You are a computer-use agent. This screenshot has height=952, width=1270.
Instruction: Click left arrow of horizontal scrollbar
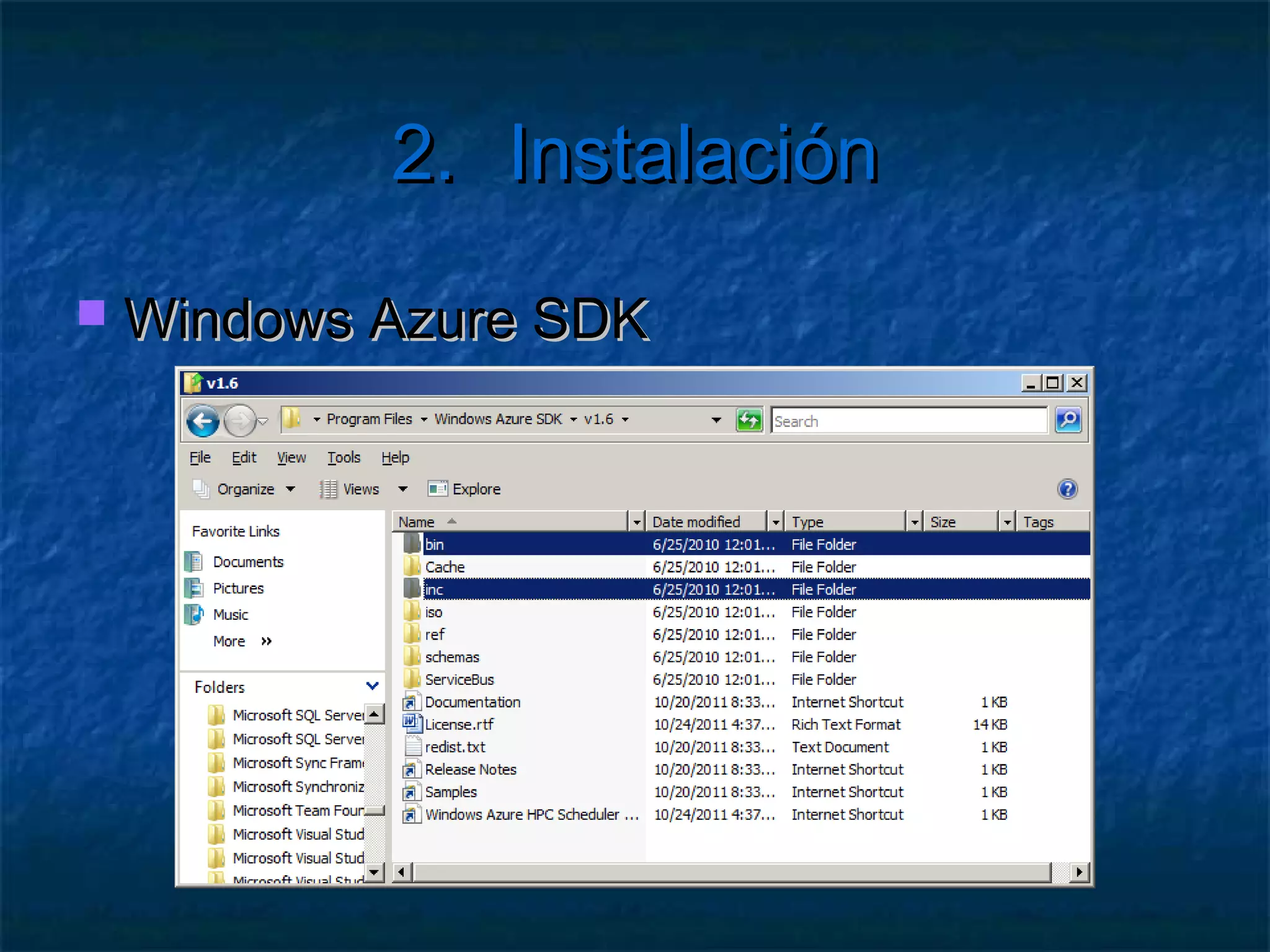[x=401, y=872]
